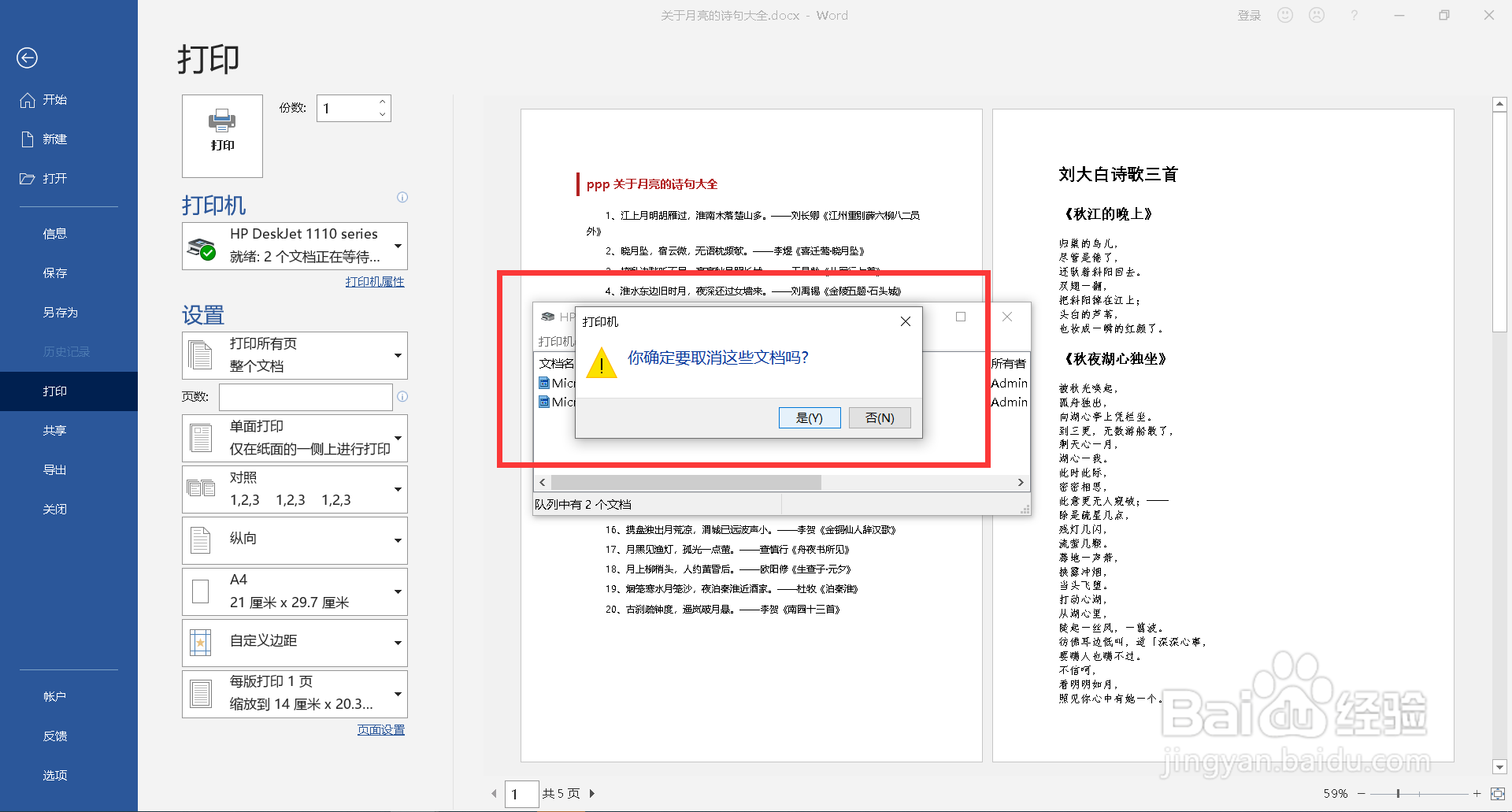Image resolution: width=1512 pixels, height=812 pixels.
Task: Click info icon next to pages field
Action: click(402, 397)
